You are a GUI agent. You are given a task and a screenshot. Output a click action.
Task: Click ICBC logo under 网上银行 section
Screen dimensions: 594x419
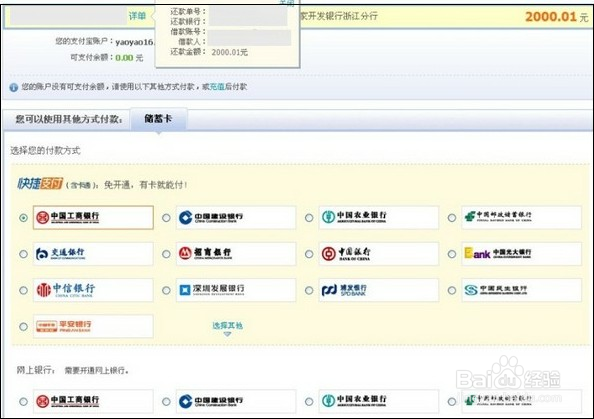[x=93, y=401]
